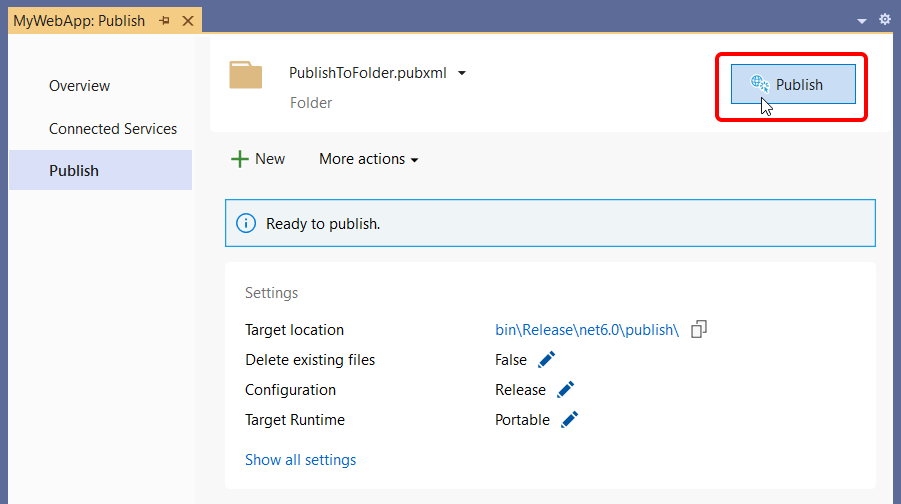Screen dimensions: 901x504
Task: Open the bin\Release\net6.0\publish\ location link
Action: click(587, 330)
